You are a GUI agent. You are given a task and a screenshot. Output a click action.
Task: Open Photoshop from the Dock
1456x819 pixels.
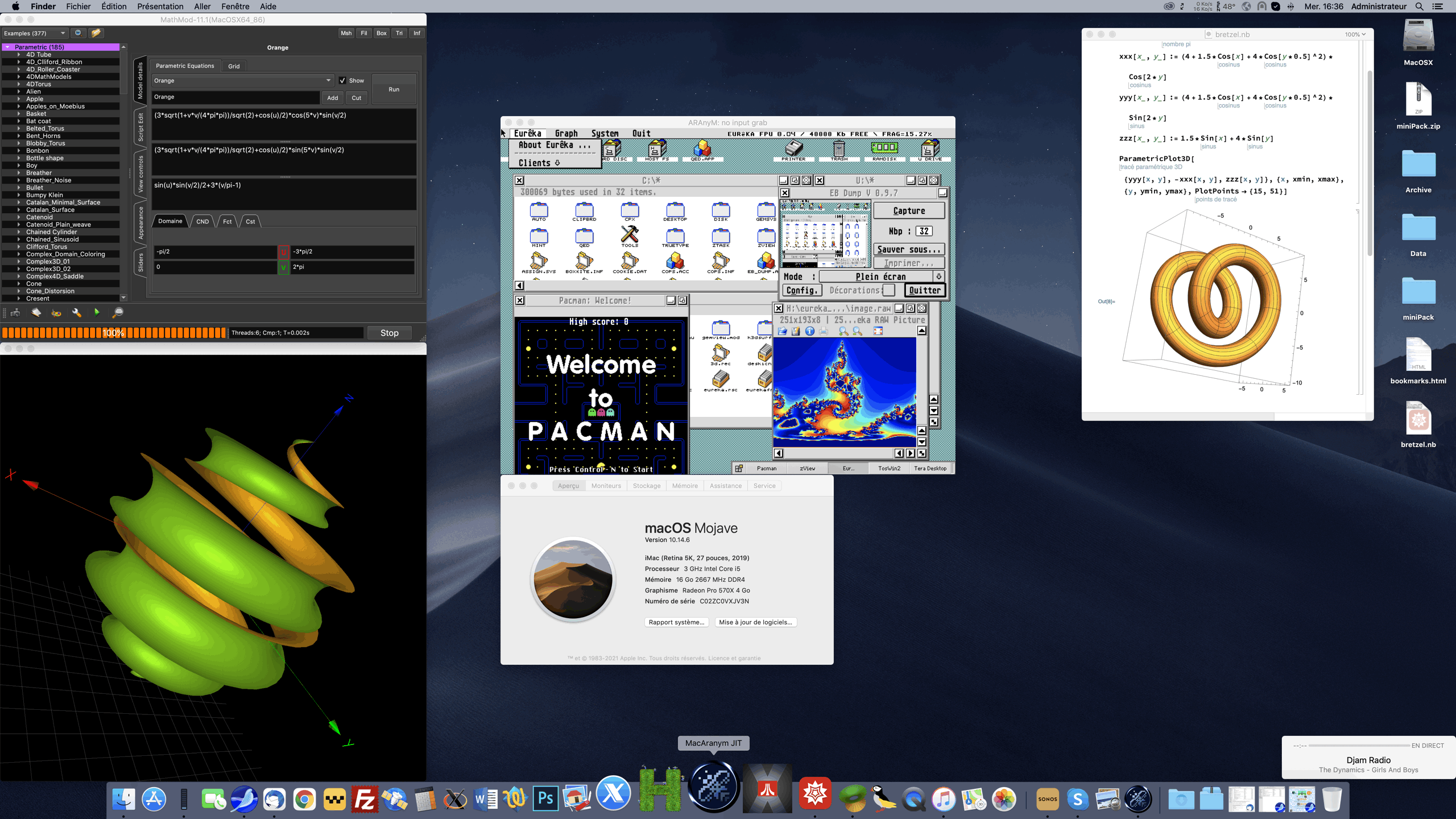[x=545, y=799]
